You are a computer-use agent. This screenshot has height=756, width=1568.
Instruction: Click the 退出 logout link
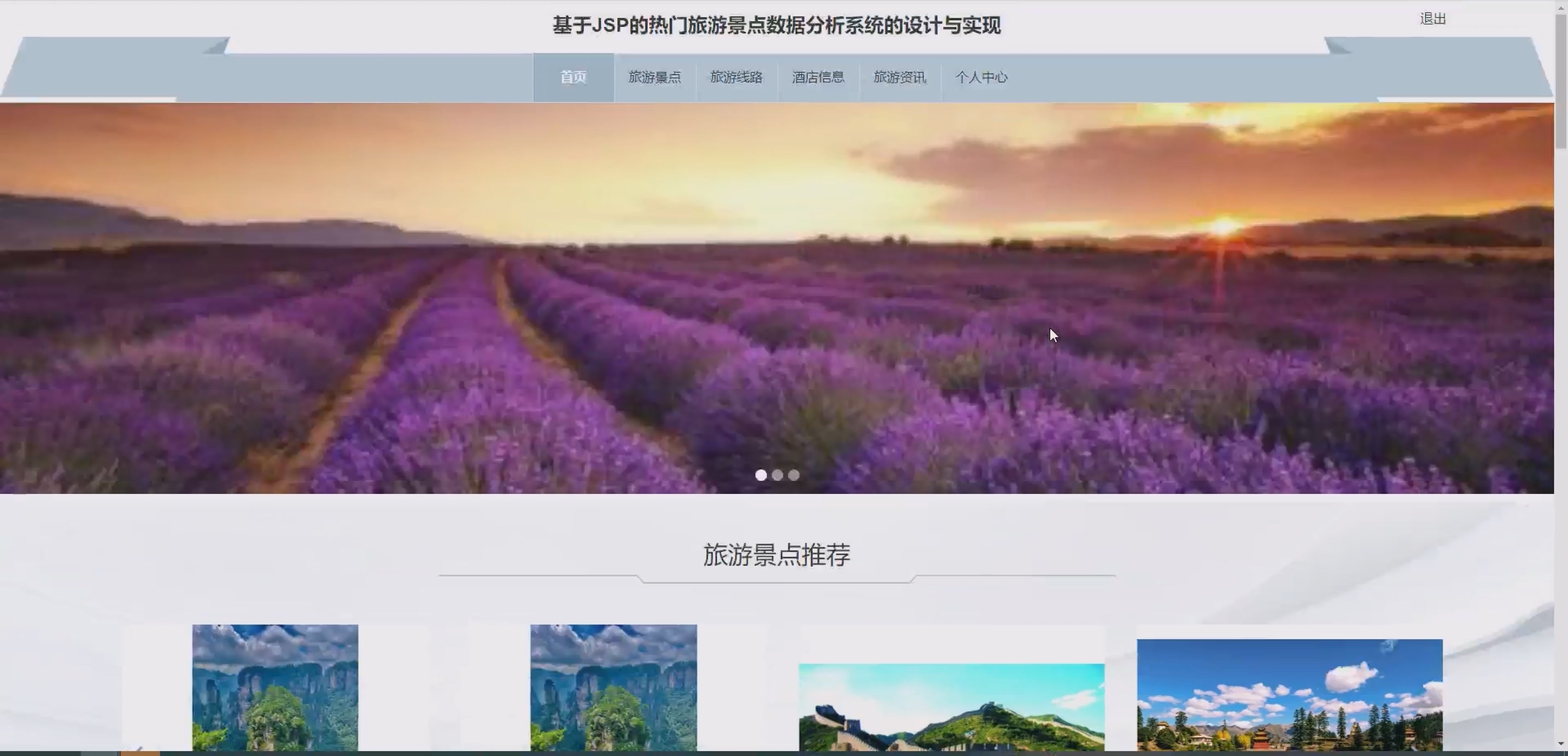tap(1432, 19)
